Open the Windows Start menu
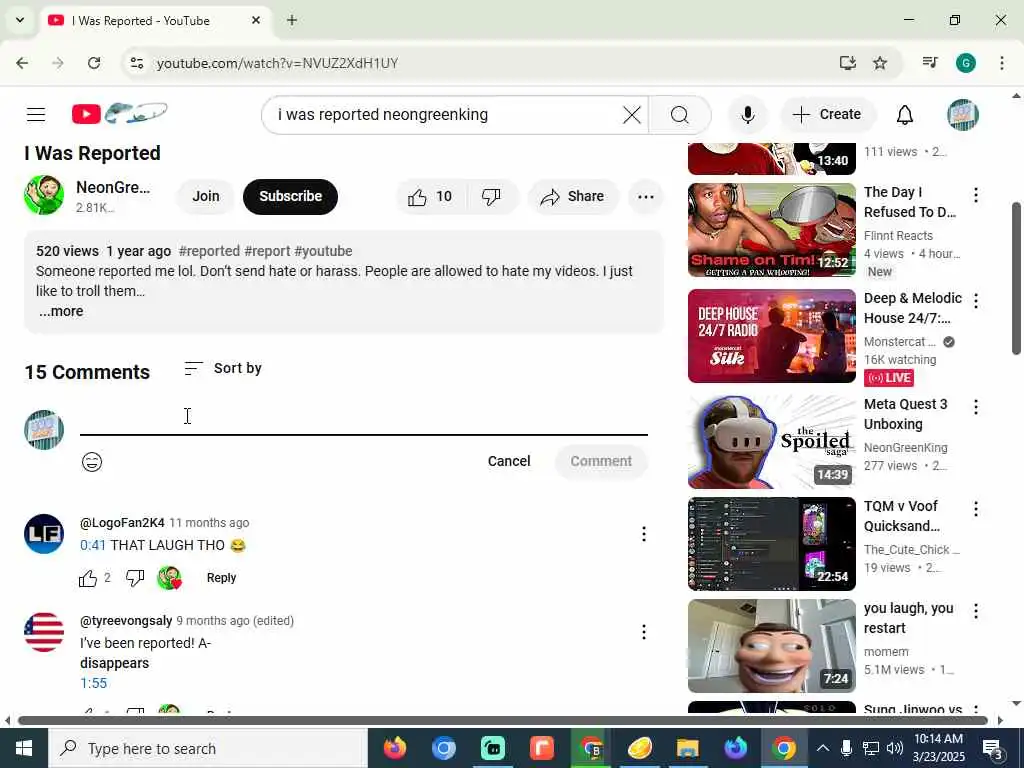This screenshot has width=1024, height=768. point(24,748)
